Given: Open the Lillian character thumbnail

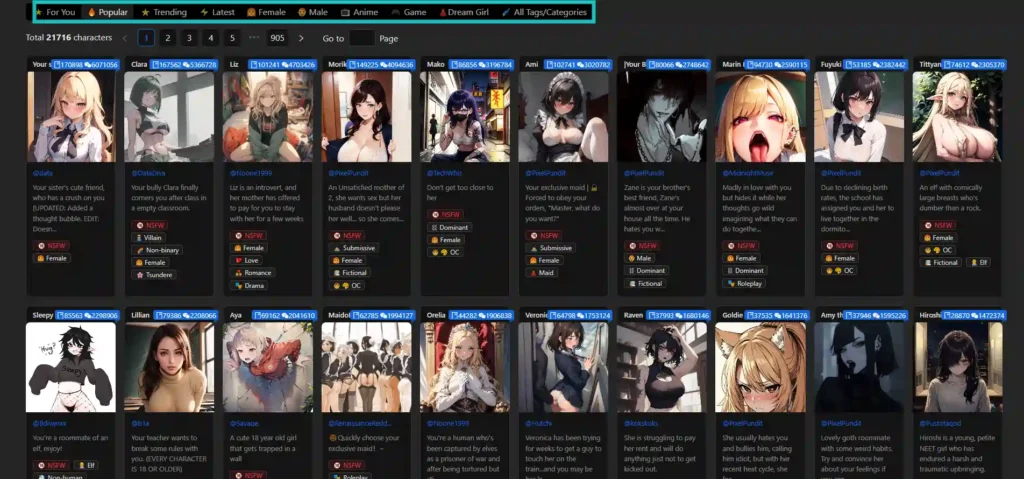Looking at the screenshot, I should [170, 367].
